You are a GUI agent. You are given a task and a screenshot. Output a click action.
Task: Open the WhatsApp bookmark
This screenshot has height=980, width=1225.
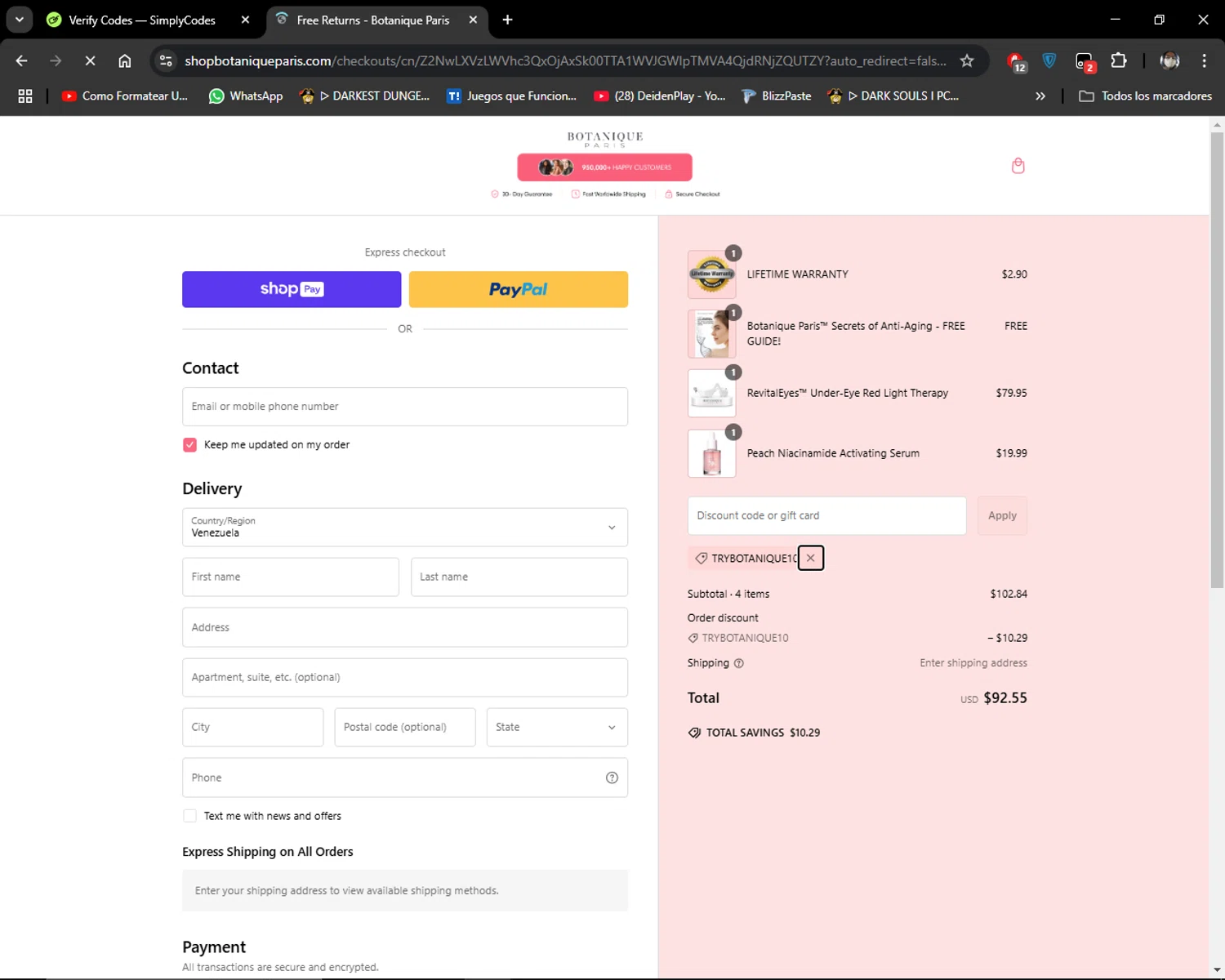click(x=246, y=96)
